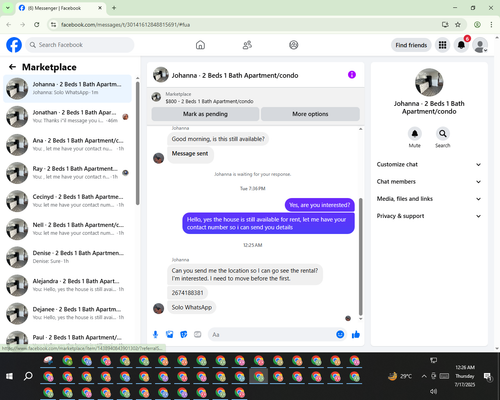The image size is (500, 400).
Task: Click the Chrome address bar URL
Action: [x=126, y=25]
